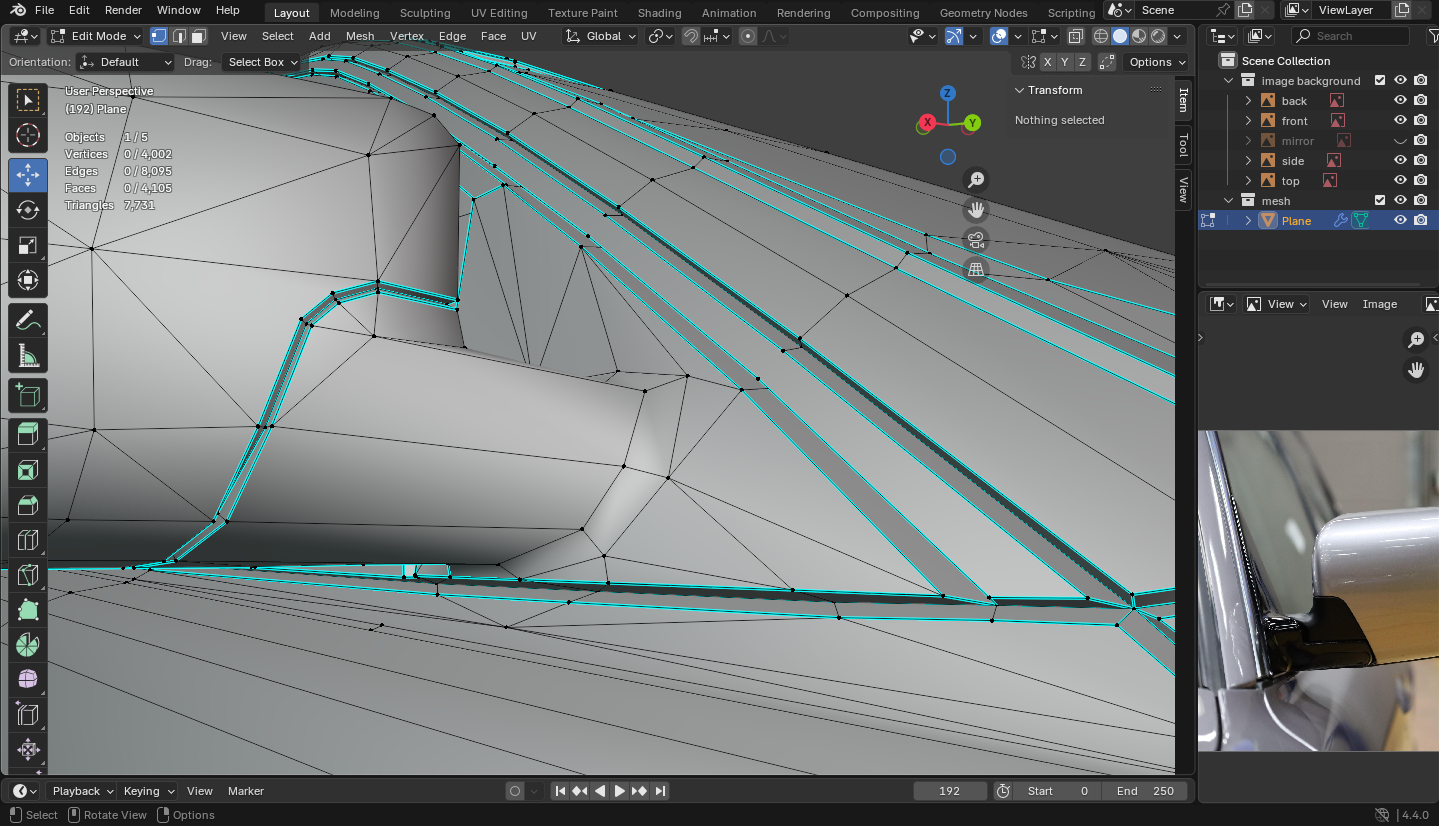Collapse the image background collection
This screenshot has height=826, width=1439.
[x=1228, y=81]
